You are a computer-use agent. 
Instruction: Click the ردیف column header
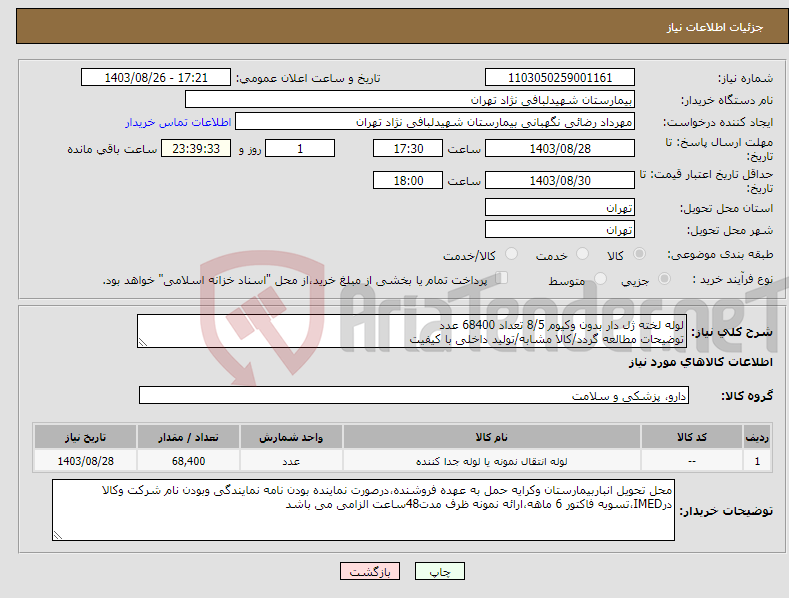click(x=757, y=437)
